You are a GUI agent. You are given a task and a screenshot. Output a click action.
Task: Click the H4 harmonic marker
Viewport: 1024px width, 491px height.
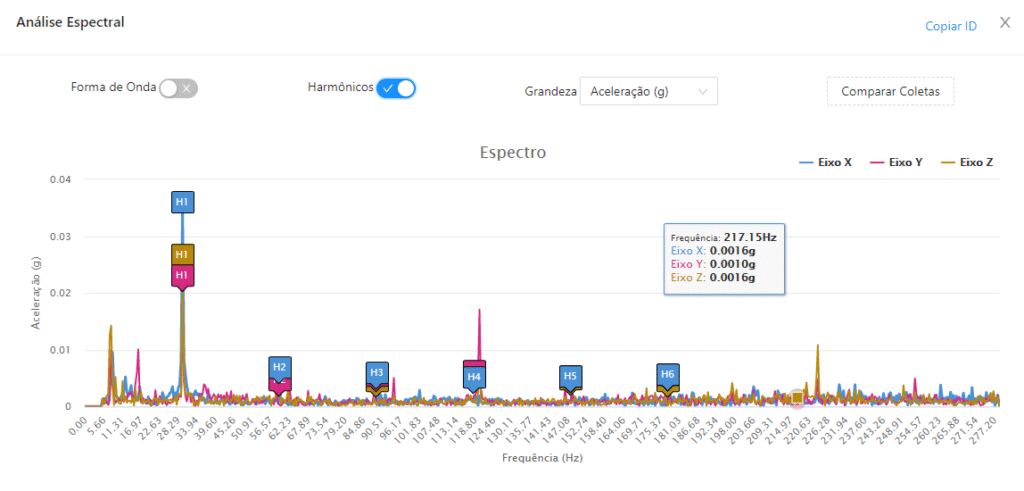click(x=474, y=377)
